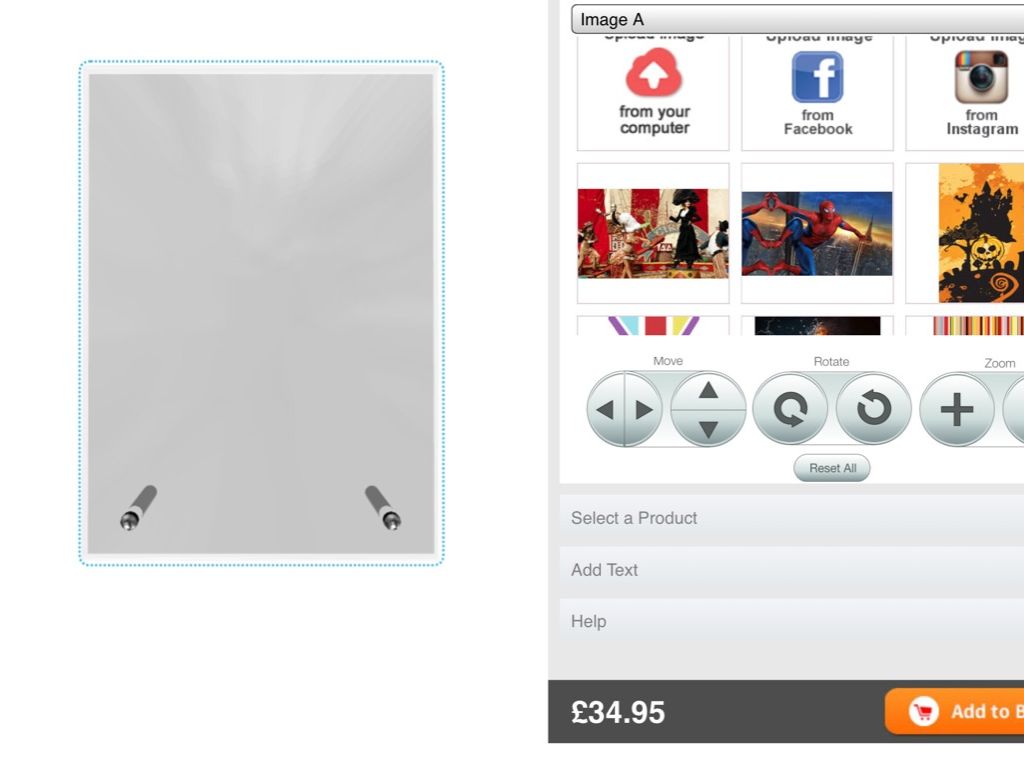Screen dimensions: 1024x768
Task: Rotate image counter-clockwise
Action: [x=874, y=409]
